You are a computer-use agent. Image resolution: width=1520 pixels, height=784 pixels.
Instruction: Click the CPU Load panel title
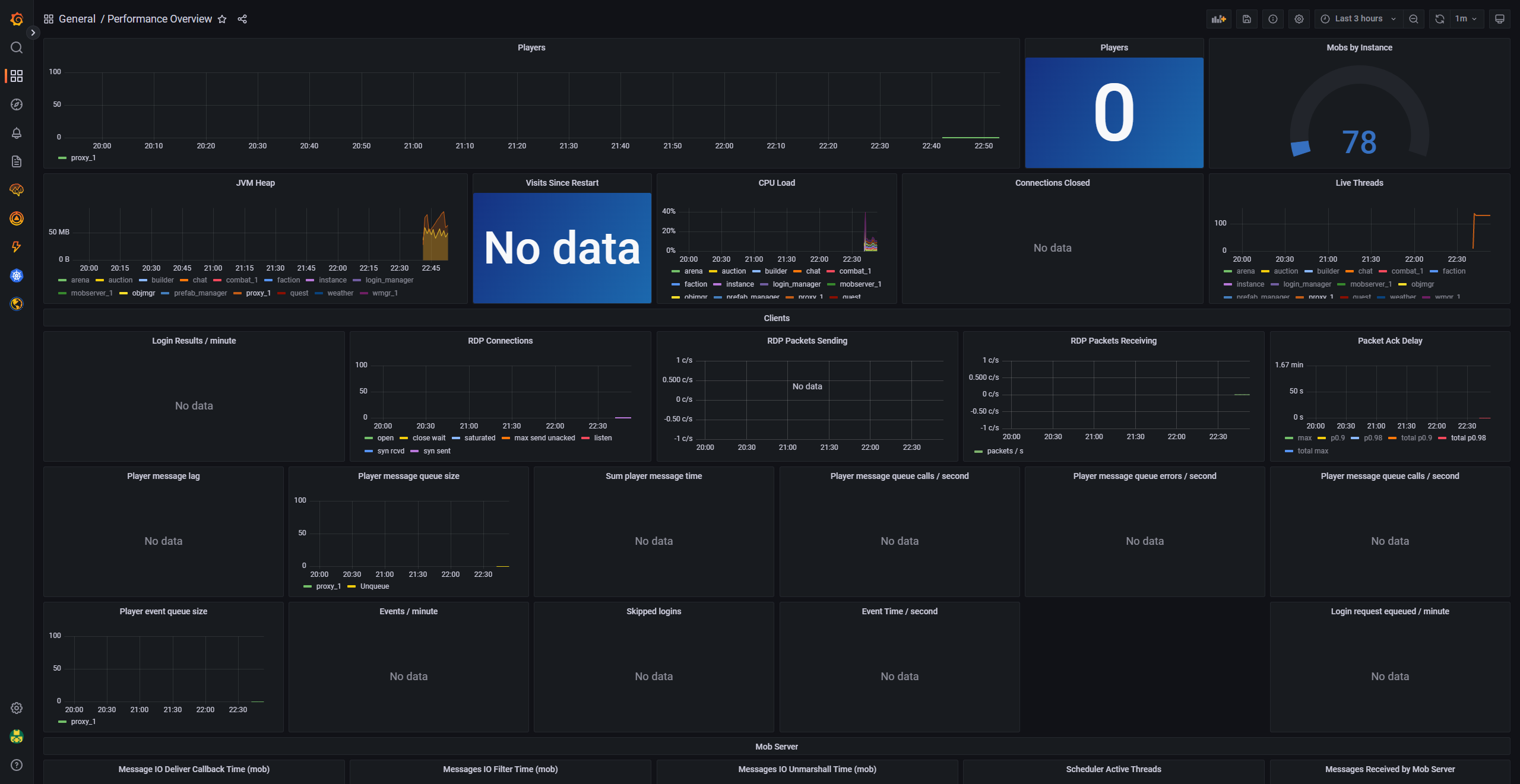(x=776, y=183)
